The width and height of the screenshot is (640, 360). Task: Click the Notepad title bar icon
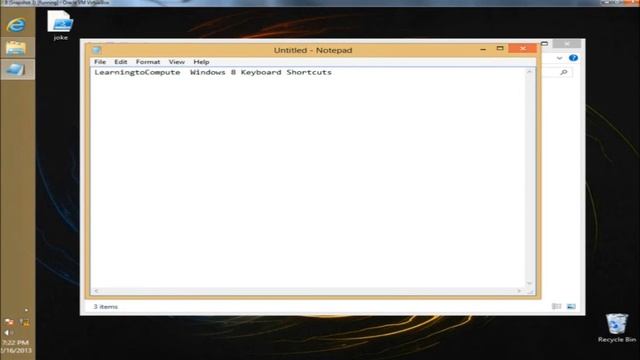(x=97, y=50)
